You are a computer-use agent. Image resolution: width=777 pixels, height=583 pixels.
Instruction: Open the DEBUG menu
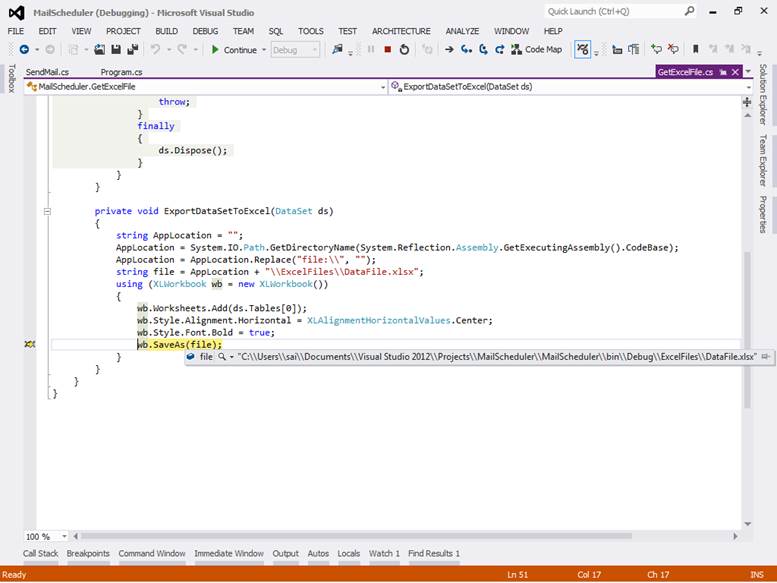(x=205, y=31)
